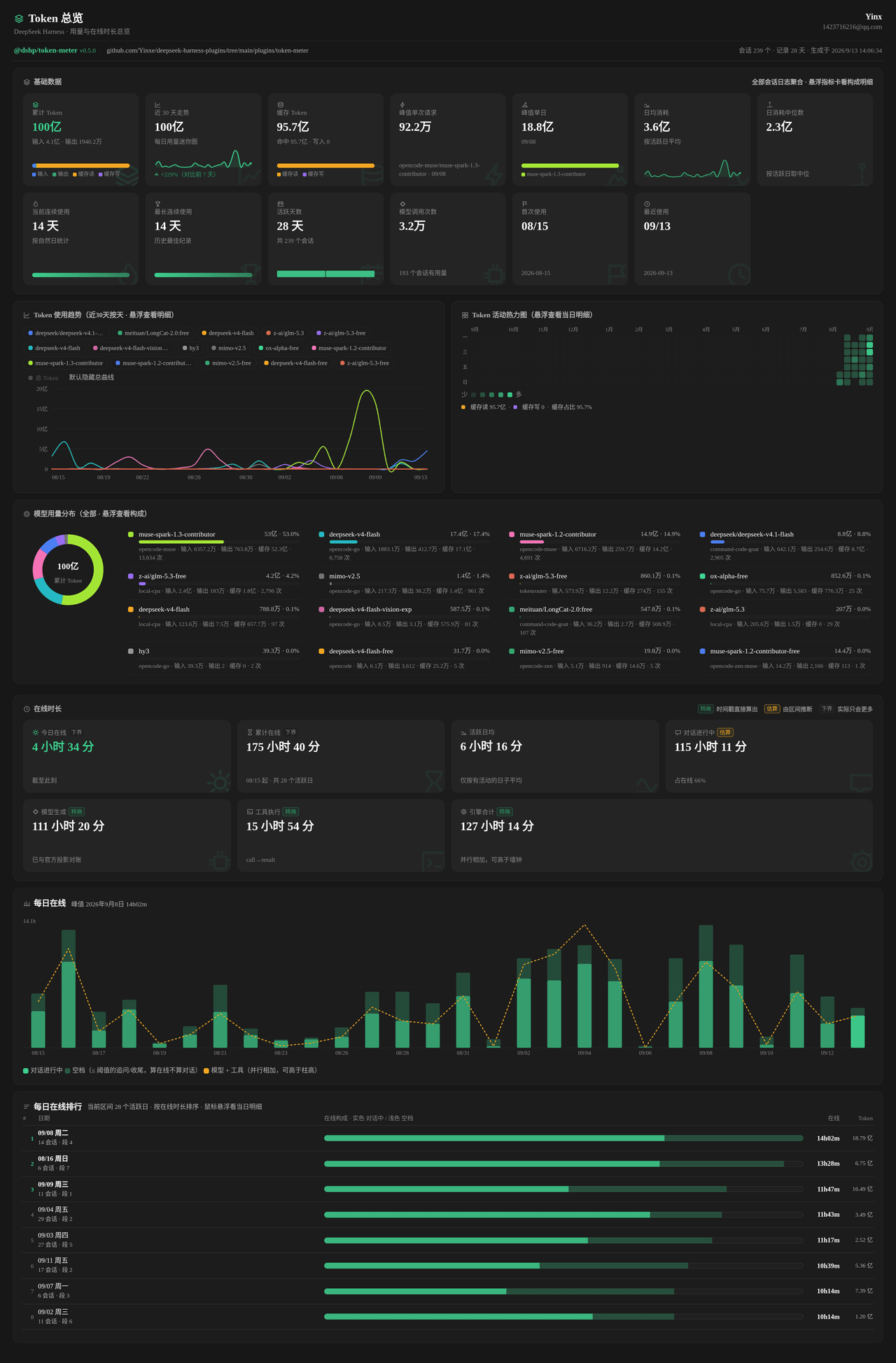Click the 每日在线排行 list icon
The width and height of the screenshot is (896, 1363).
click(x=27, y=1107)
